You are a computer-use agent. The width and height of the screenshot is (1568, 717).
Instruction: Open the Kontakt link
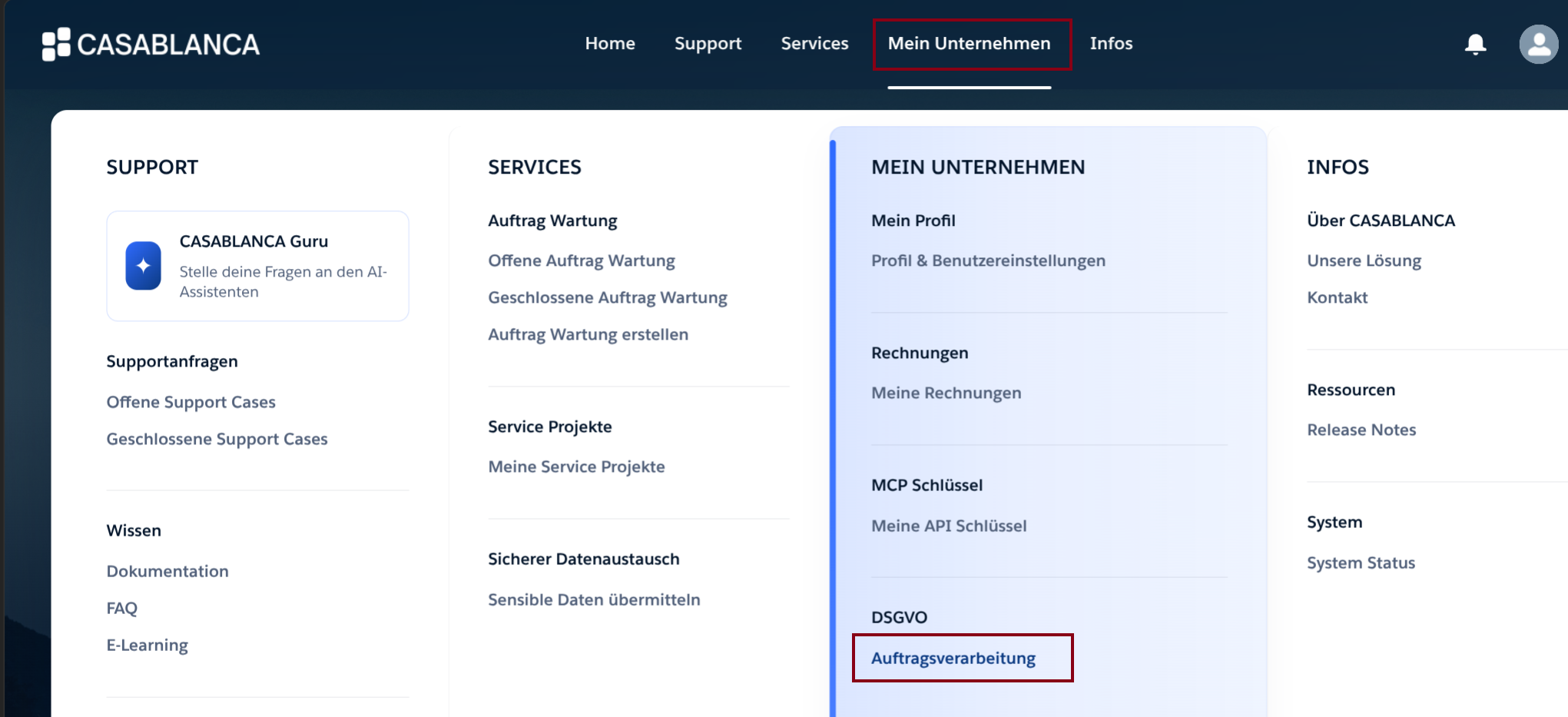point(1337,297)
